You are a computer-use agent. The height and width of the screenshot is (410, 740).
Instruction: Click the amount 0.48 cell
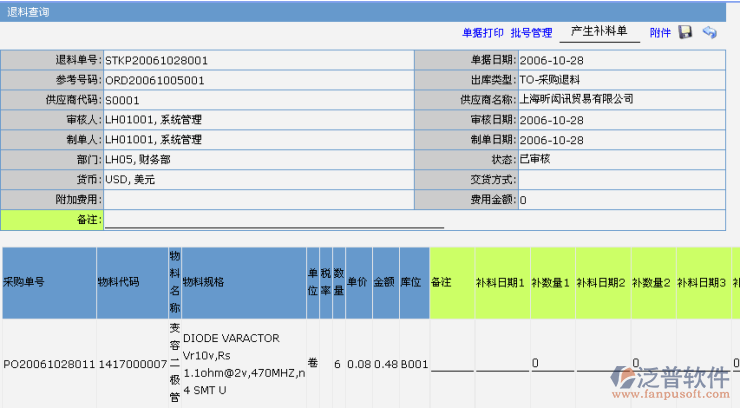coord(386,364)
